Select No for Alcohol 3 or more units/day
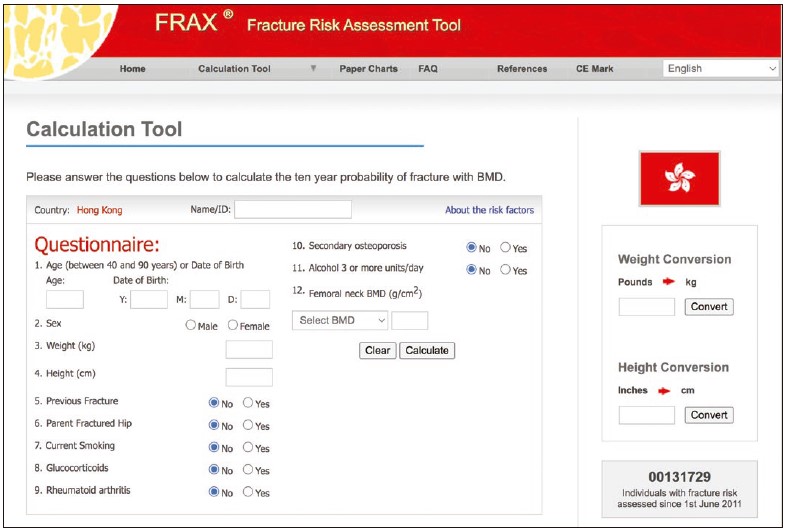 [x=471, y=270]
